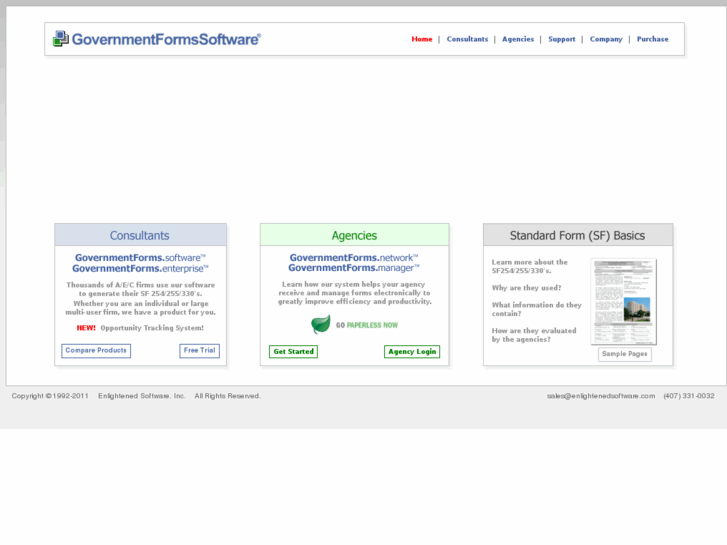
Task: Open the form sample page thumbnail
Action: [624, 301]
